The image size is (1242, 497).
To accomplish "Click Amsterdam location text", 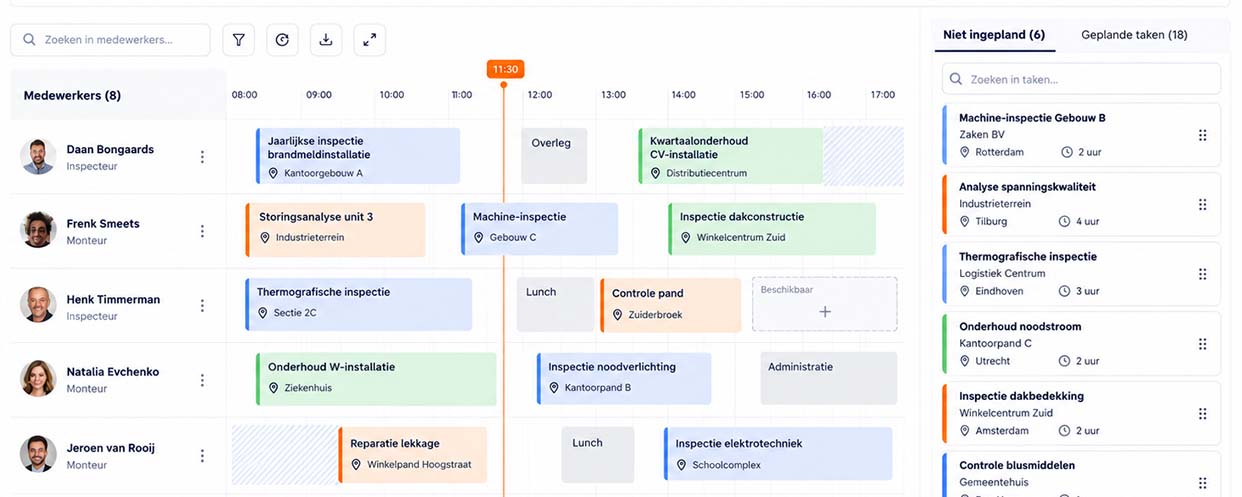I will tap(1002, 431).
